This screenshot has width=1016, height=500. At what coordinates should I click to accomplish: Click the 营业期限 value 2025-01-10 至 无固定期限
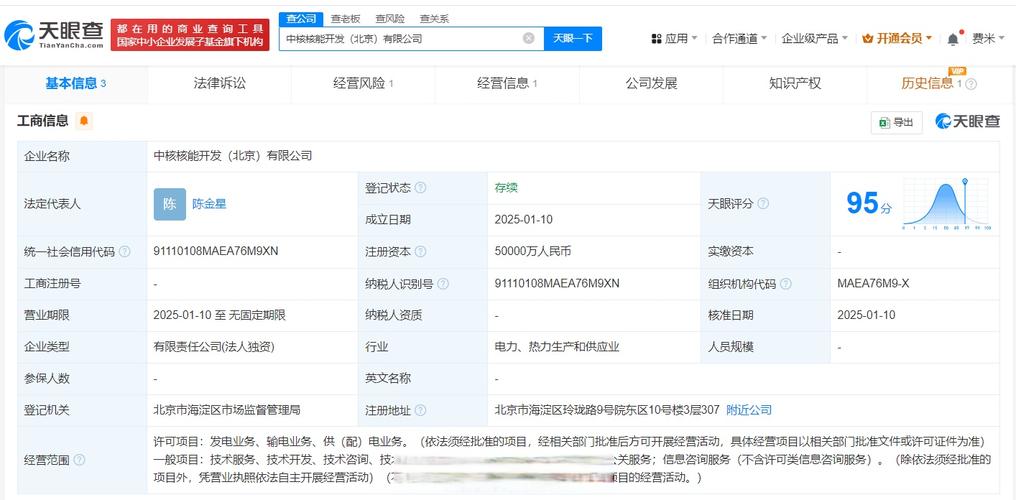click(220, 315)
